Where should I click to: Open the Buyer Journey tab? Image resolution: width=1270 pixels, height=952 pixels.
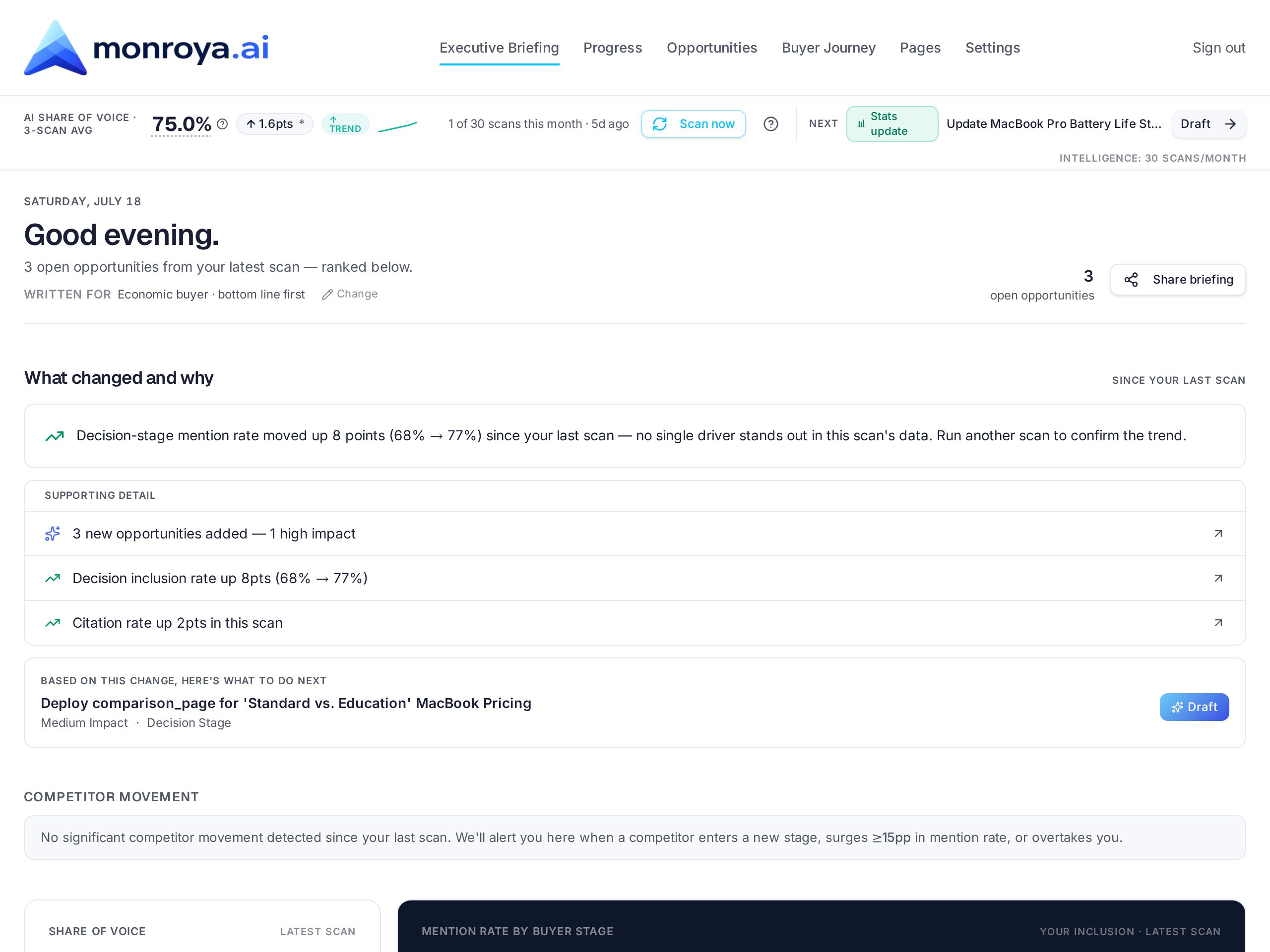click(x=828, y=48)
